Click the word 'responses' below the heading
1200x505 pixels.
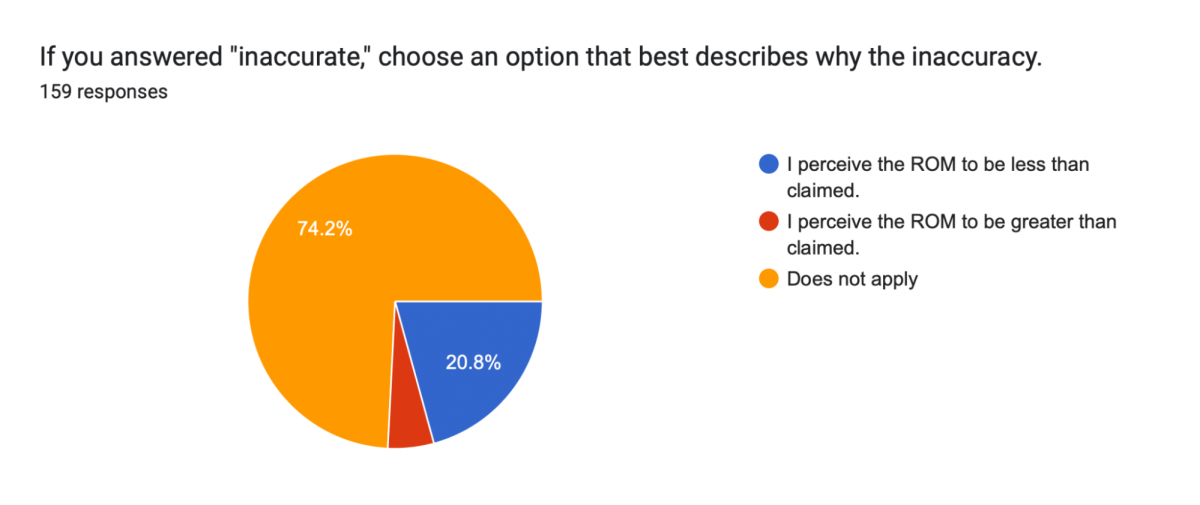(122, 92)
